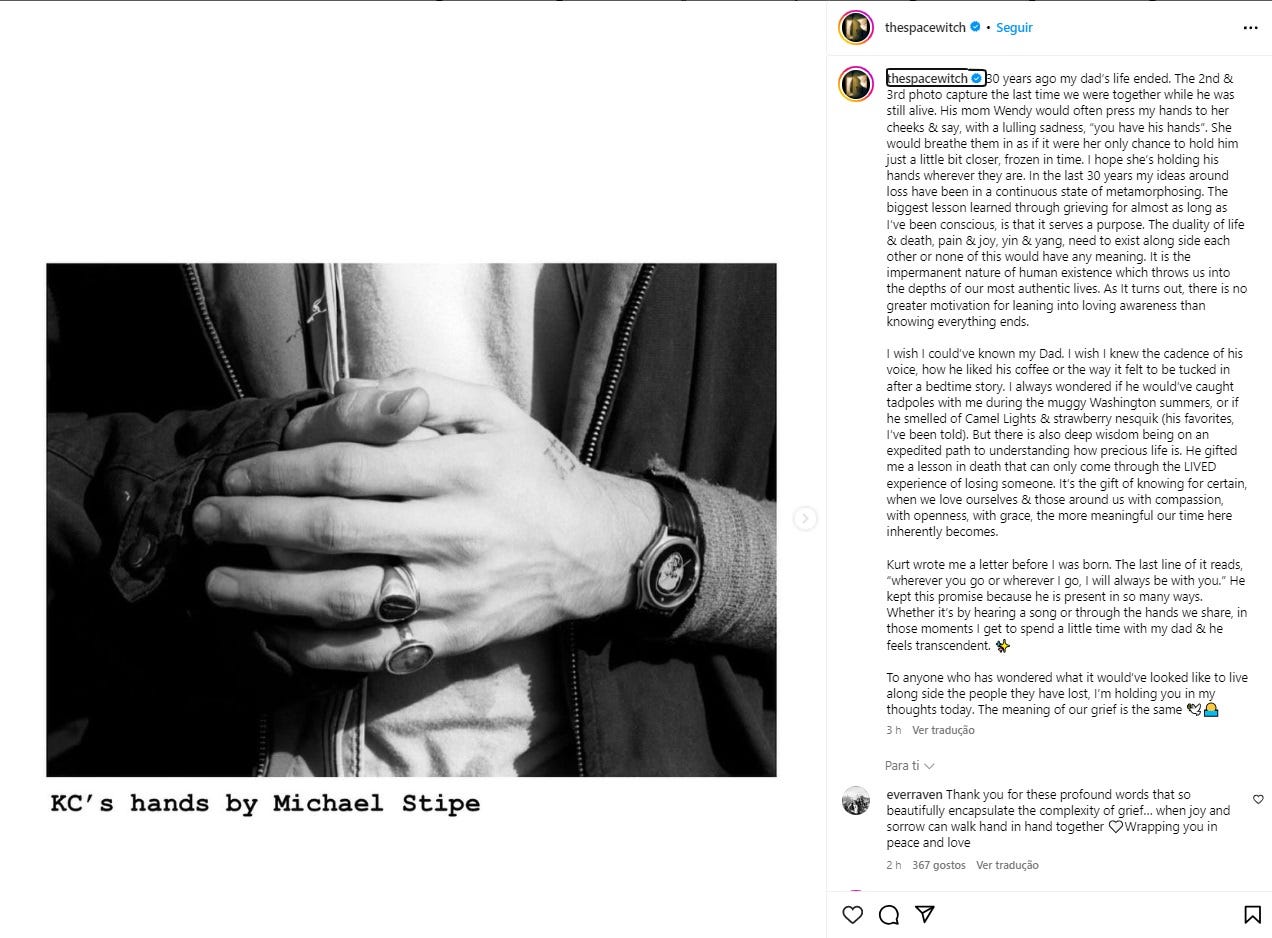Viewport: 1272px width, 938px height.
Task: Open thespacewitch profile picture in header
Action: click(855, 28)
